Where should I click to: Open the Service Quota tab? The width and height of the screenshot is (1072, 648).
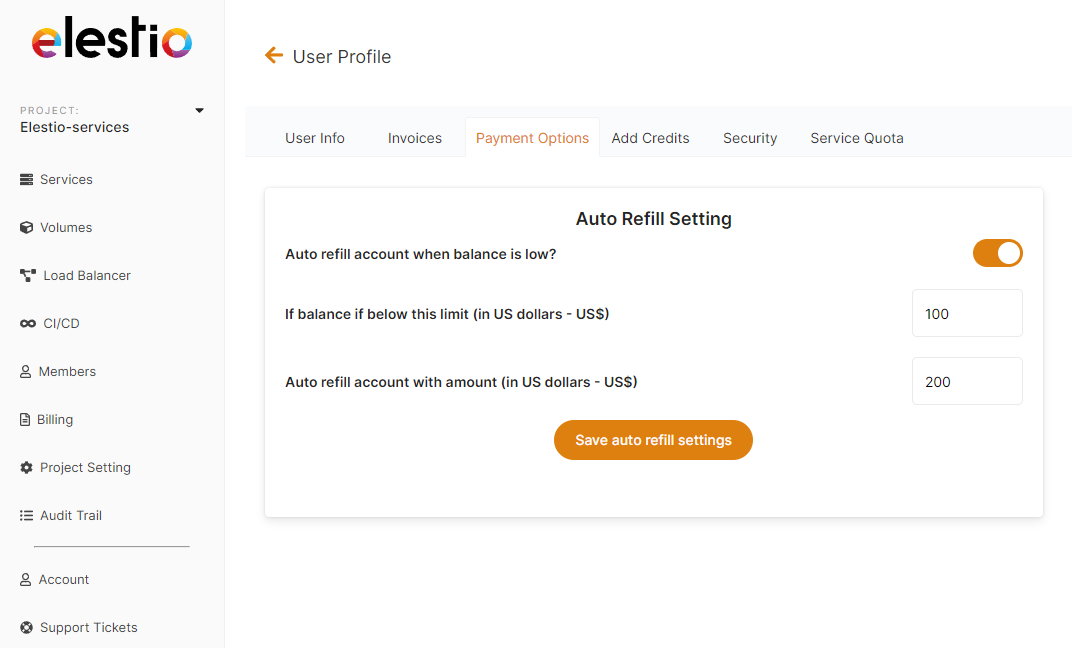pyautogui.click(x=857, y=138)
